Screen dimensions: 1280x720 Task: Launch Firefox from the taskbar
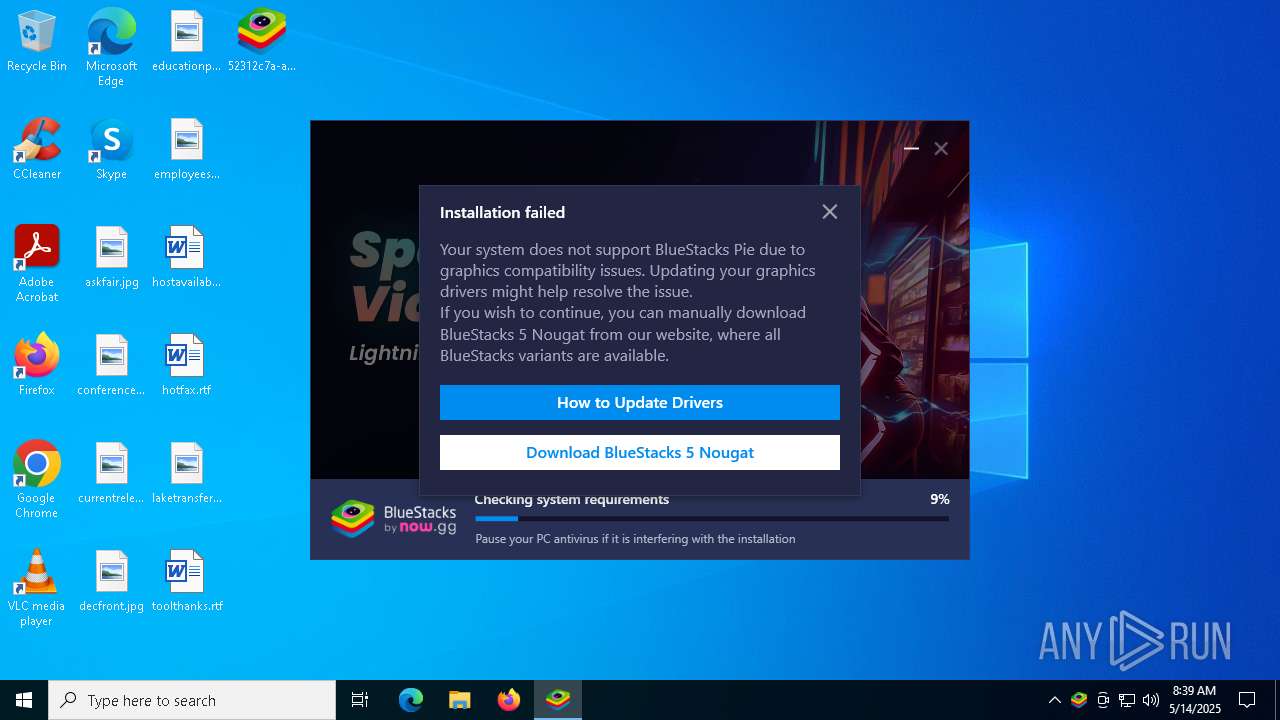coord(508,700)
